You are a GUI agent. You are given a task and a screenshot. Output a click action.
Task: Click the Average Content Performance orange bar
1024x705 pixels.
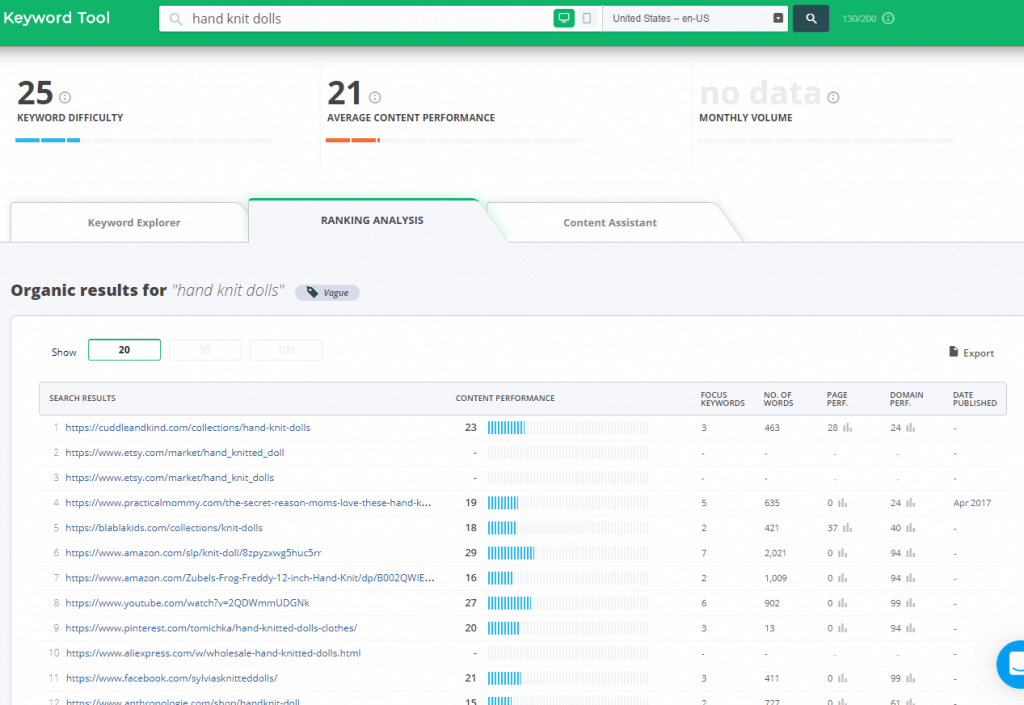coord(353,140)
